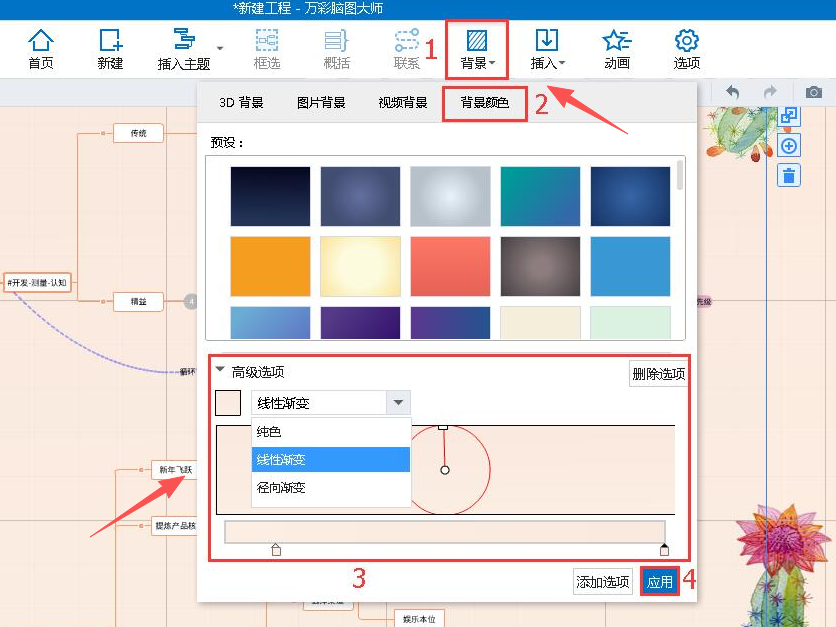Click the right gradient color stop
Image resolution: width=836 pixels, height=627 pixels.
(x=664, y=550)
